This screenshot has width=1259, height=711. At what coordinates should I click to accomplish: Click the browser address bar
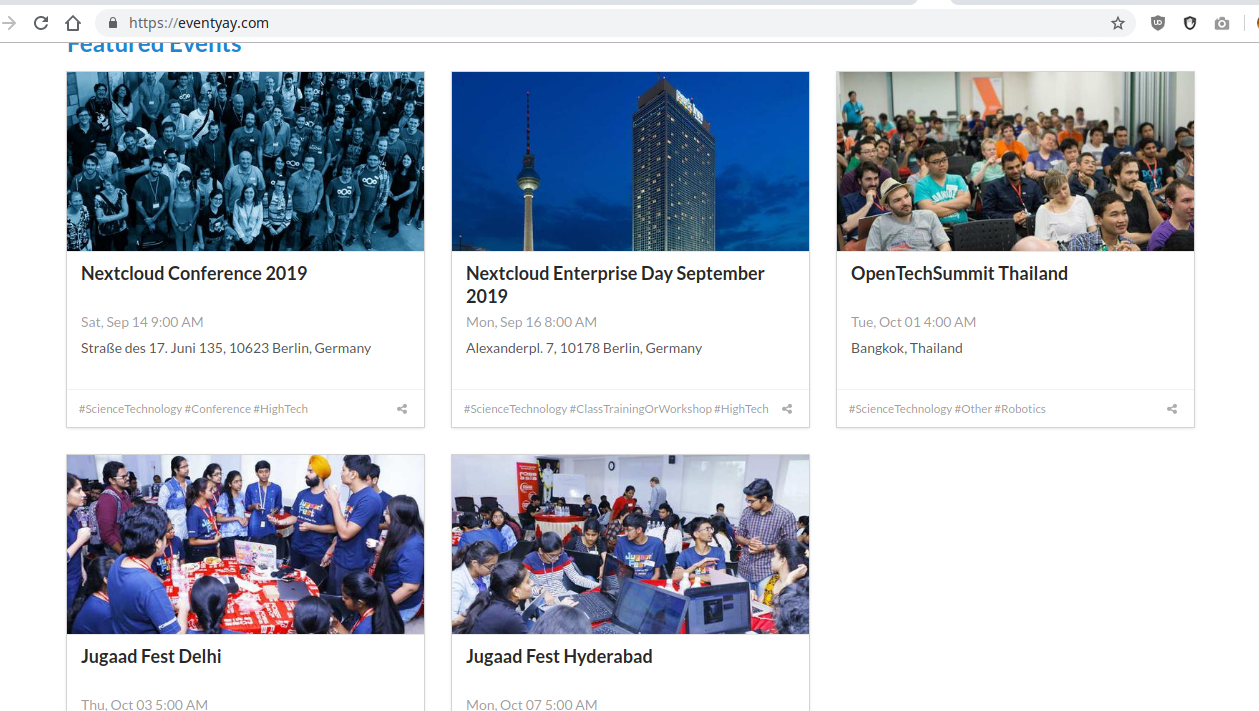pyautogui.click(x=600, y=22)
